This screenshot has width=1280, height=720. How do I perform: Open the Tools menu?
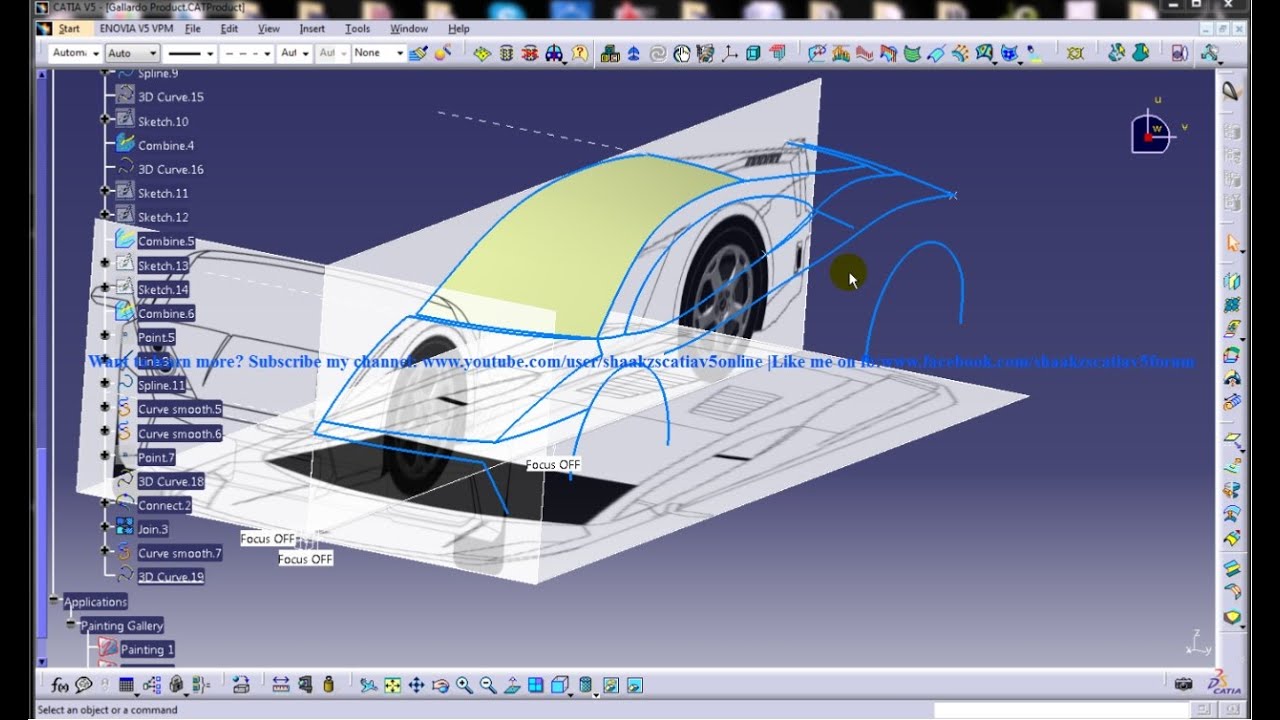(357, 29)
